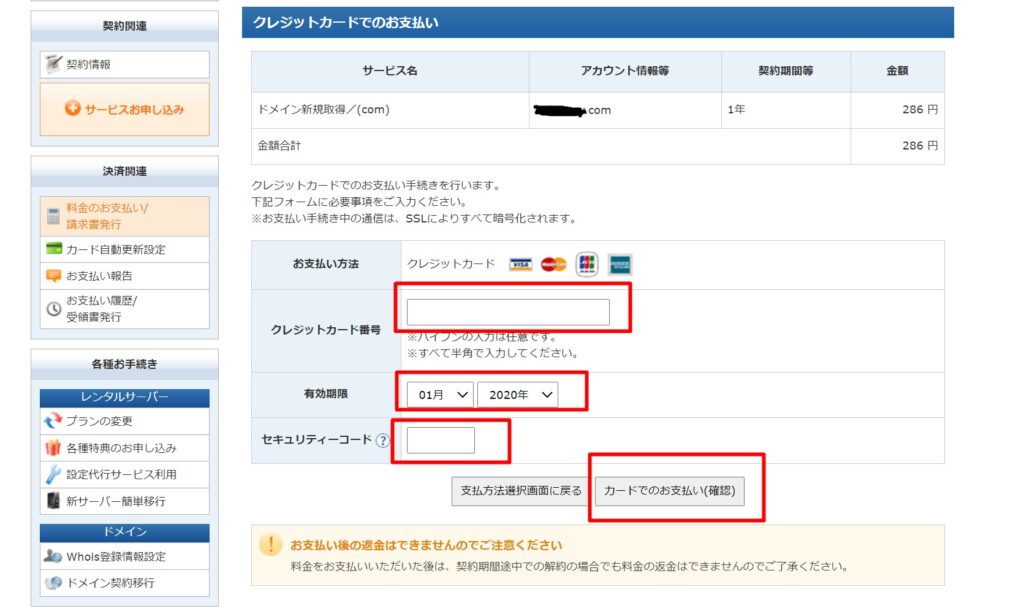Viewport: 1024px width, 614px height.
Task: Click the 各種お手続き sidebar section title
Action: point(125,364)
